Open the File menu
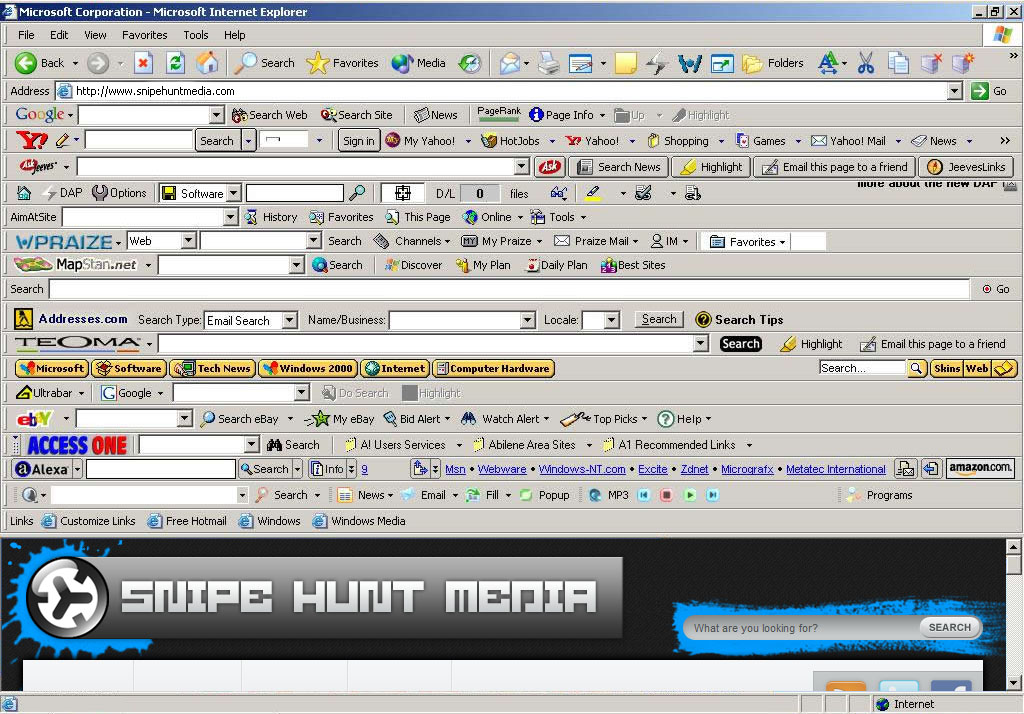 pyautogui.click(x=26, y=35)
